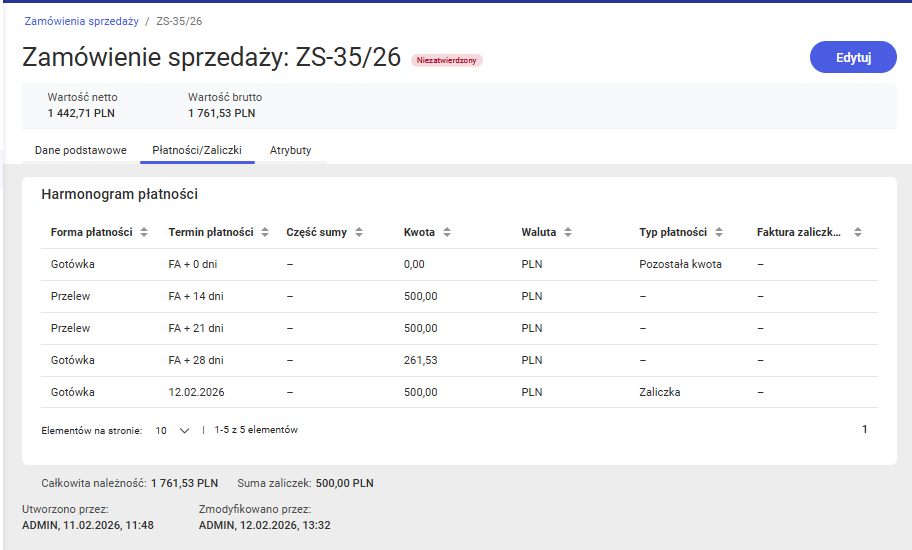Click Wartość netto value 1 442,71 PLN
Image resolution: width=912 pixels, height=550 pixels.
click(x=81, y=113)
